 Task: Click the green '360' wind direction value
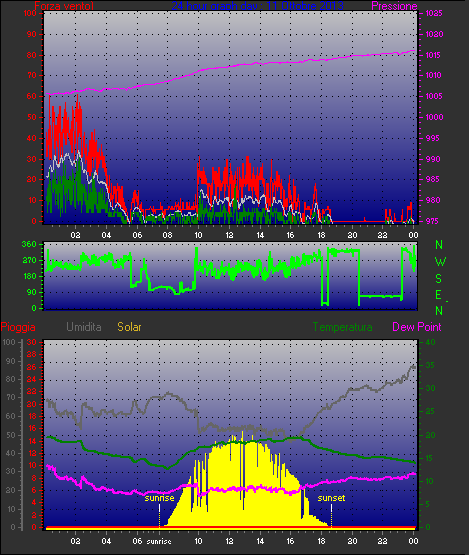pyautogui.click(x=29, y=244)
